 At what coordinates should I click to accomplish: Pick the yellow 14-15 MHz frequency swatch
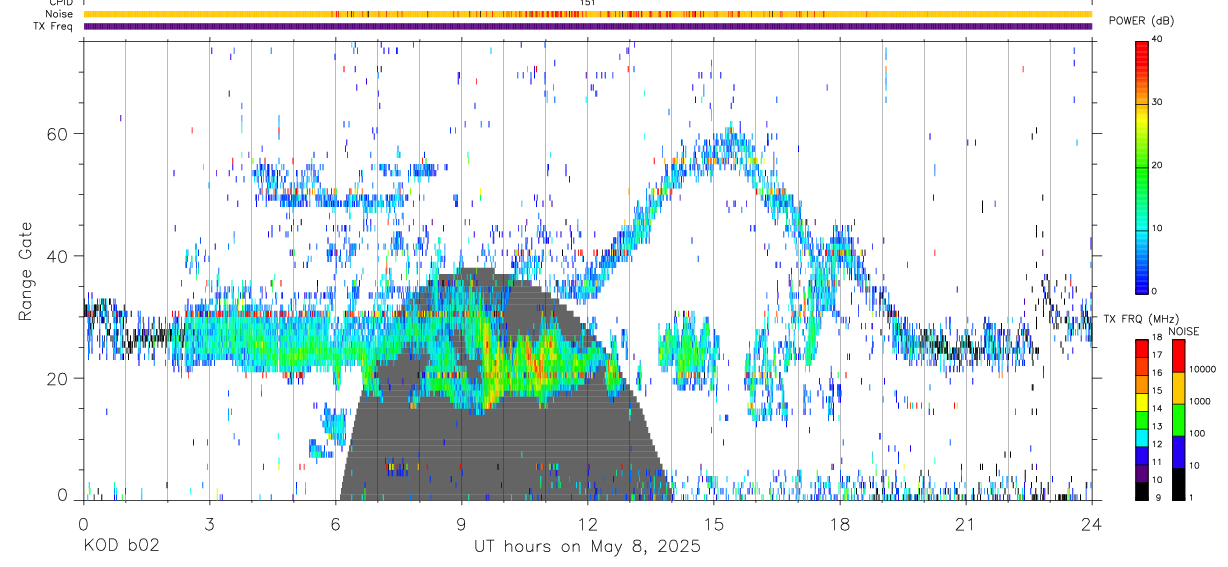1142,402
